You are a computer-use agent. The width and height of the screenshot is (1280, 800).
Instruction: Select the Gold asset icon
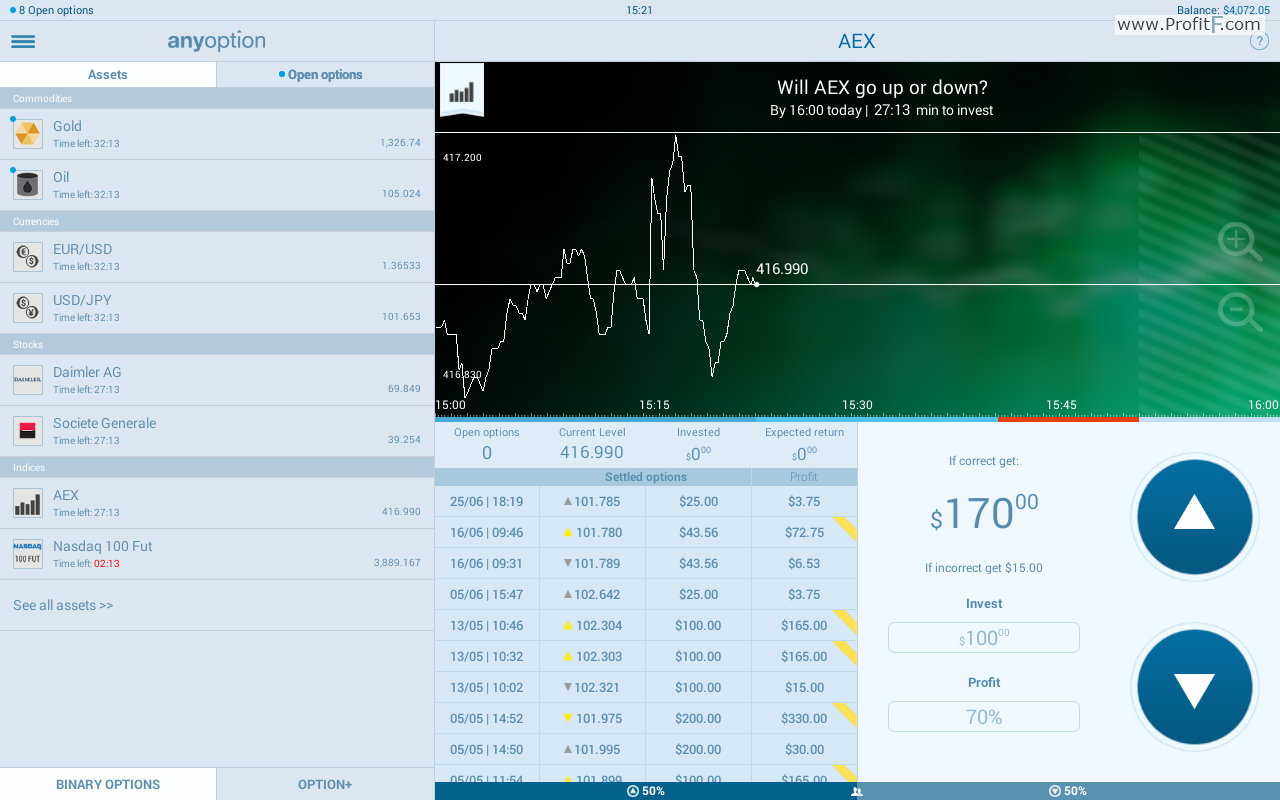tap(28, 133)
